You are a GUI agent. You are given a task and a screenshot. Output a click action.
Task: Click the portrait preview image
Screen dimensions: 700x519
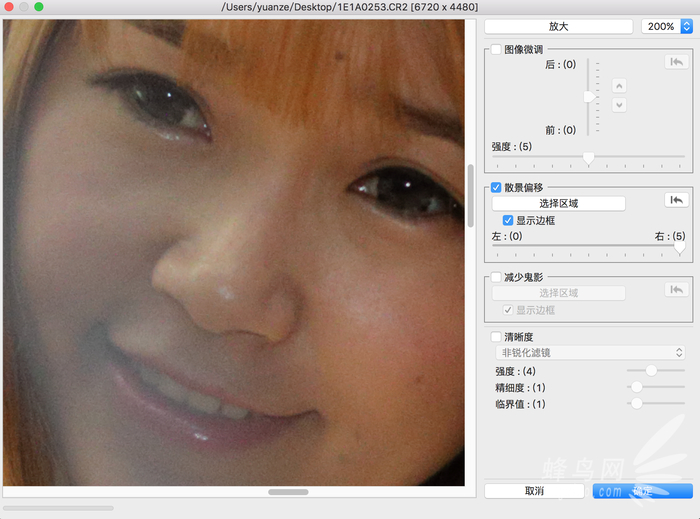233,253
